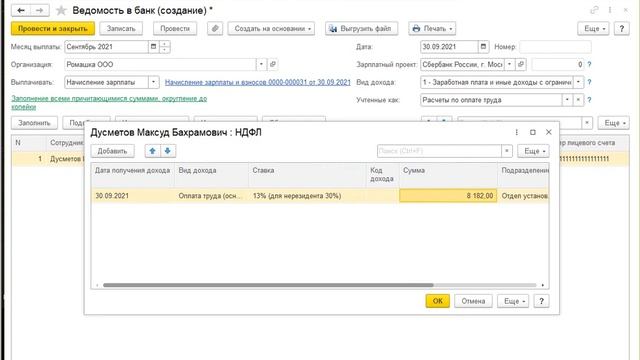The width and height of the screenshot is (640, 360).
Task: Open the Заполнение всеми причитающимися суммами link
Action: (109, 102)
